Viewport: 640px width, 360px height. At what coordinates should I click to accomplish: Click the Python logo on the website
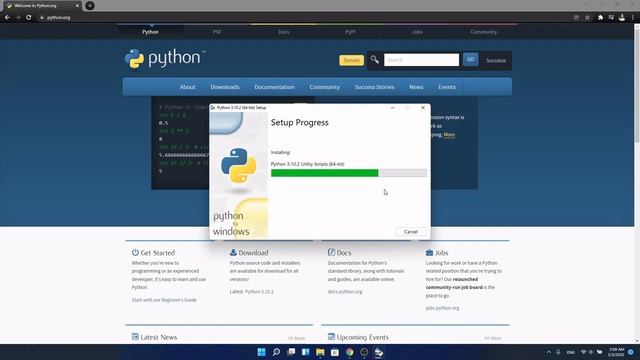pyautogui.click(x=164, y=59)
